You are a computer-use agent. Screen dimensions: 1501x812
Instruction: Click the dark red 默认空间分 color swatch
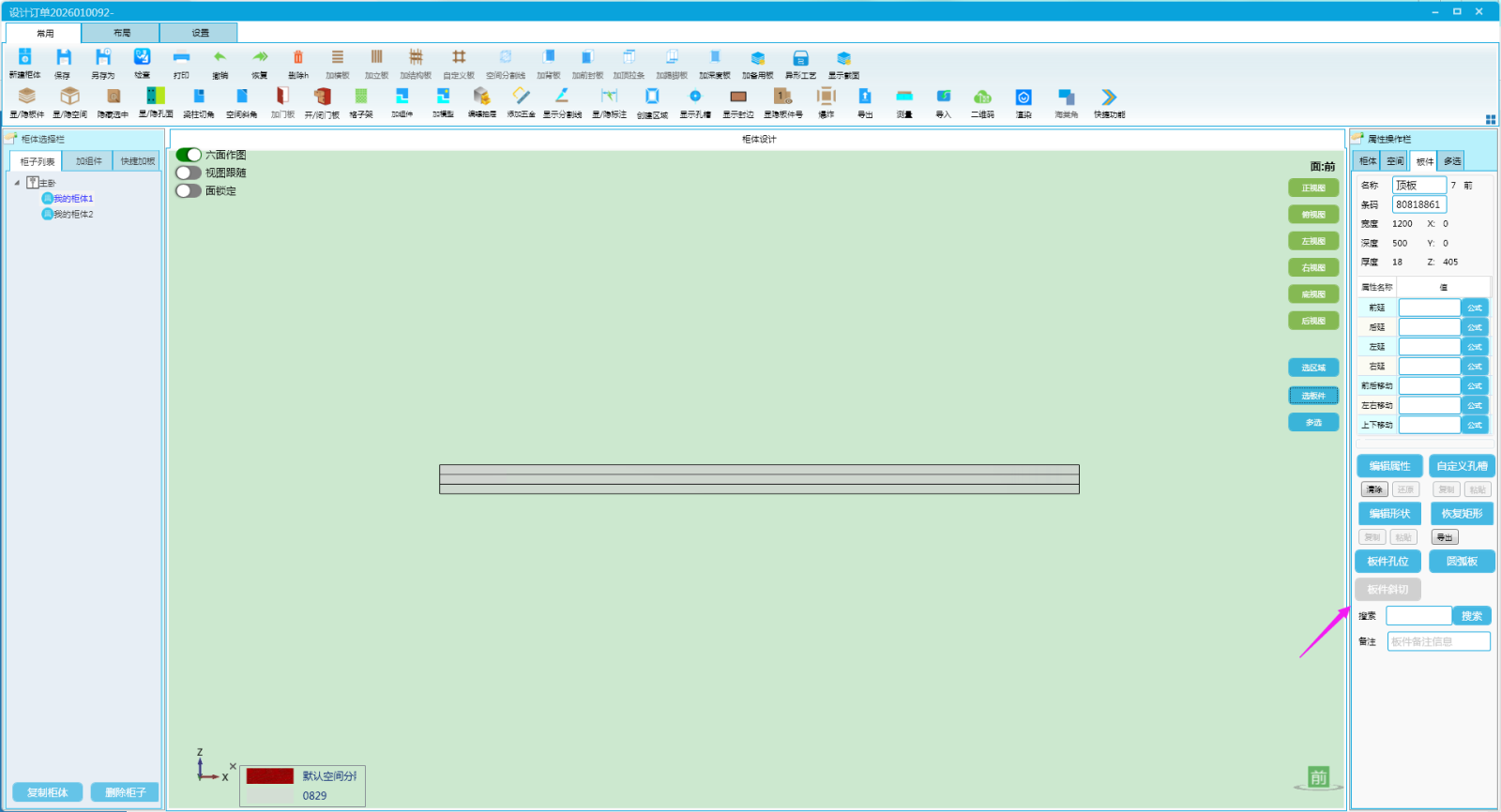(269, 776)
